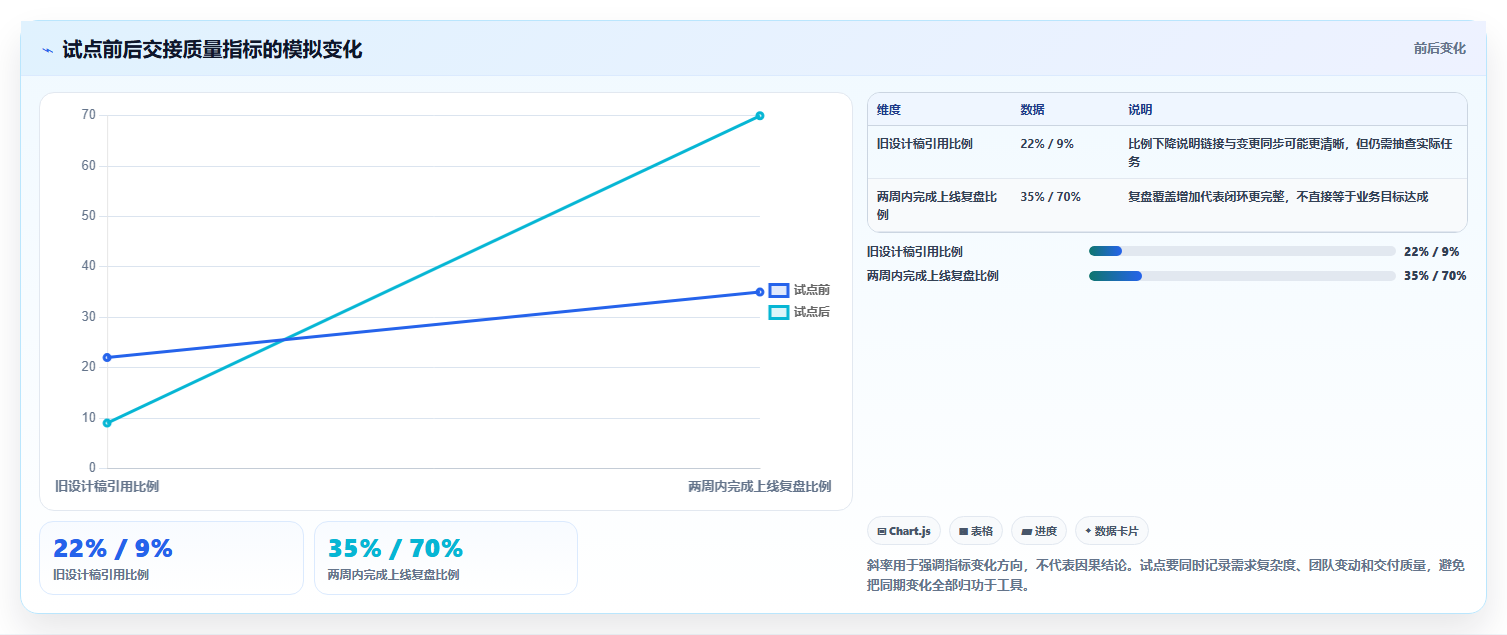1507x635 pixels.
Task: Click the 35% / 70% progress bar
Action: 1242,276
